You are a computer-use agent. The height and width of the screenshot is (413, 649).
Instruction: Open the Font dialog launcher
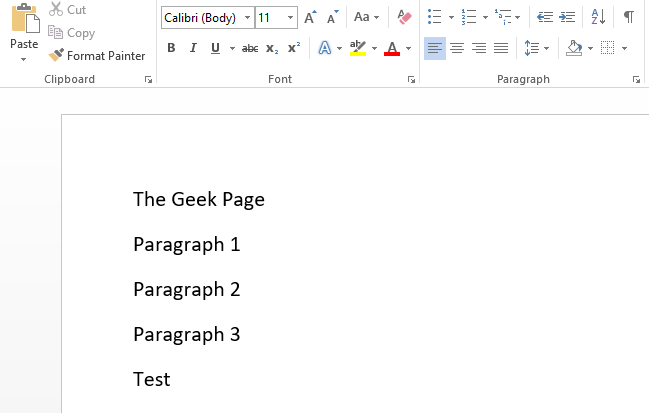412,79
